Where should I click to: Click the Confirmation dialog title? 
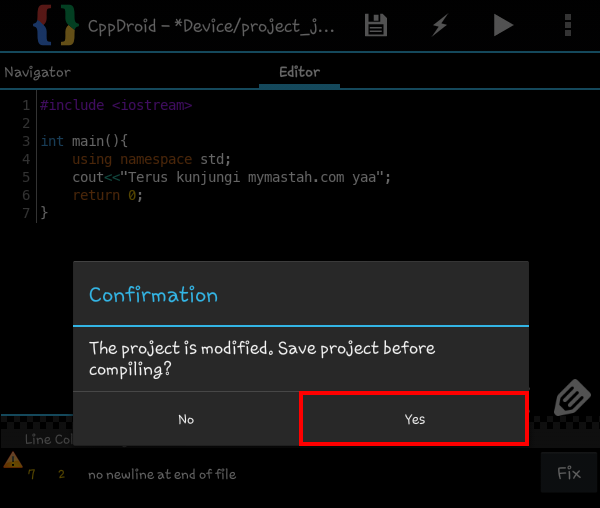tap(153, 295)
